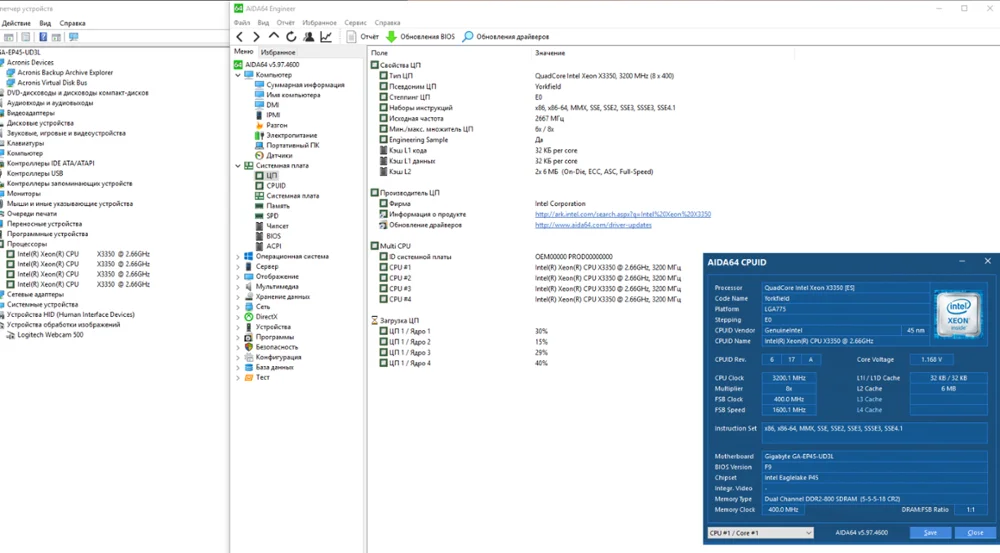The width and height of the screenshot is (1000, 553).
Task: Expand the Операционная система branch
Action: pos(238,256)
